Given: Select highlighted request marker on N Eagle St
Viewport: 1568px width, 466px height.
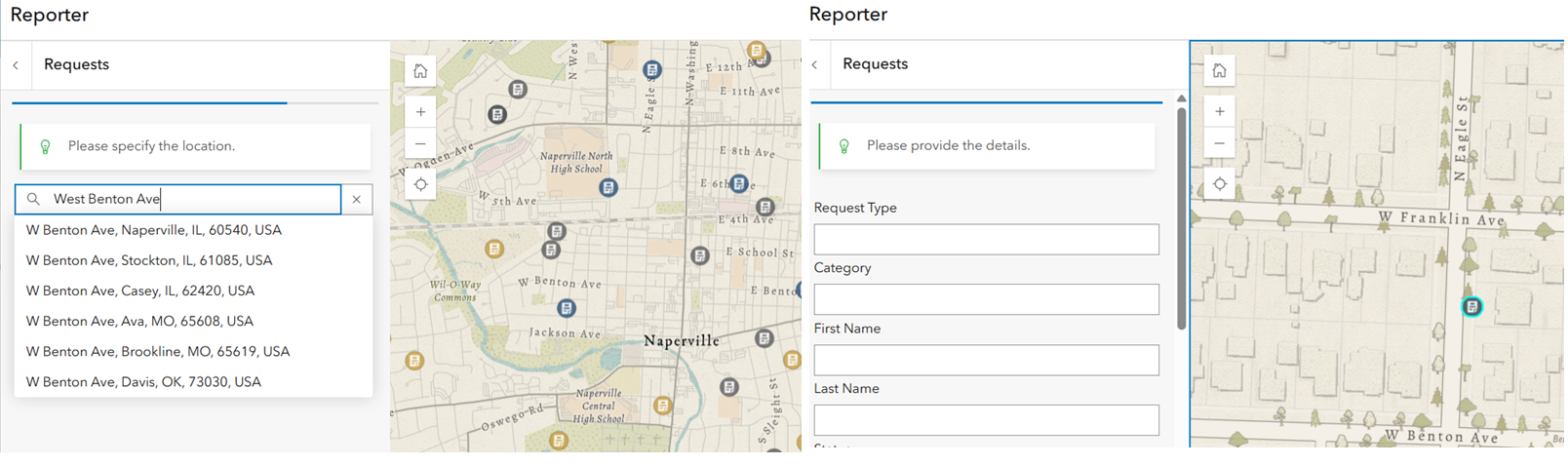Looking at the screenshot, I should (1471, 307).
